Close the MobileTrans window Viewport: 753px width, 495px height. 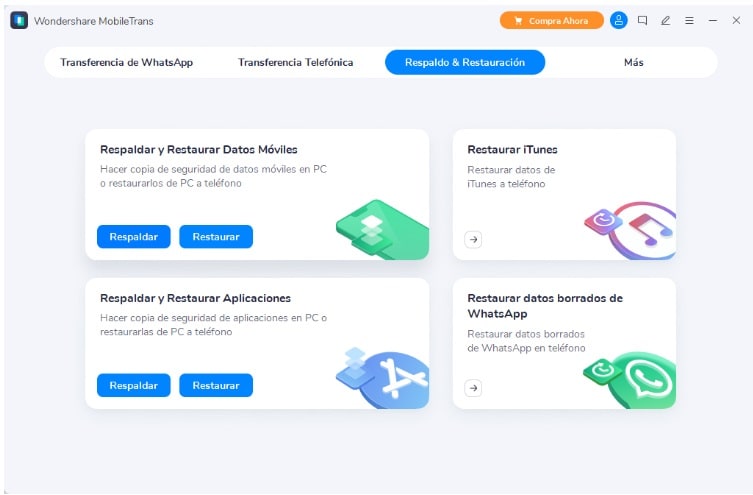point(736,21)
